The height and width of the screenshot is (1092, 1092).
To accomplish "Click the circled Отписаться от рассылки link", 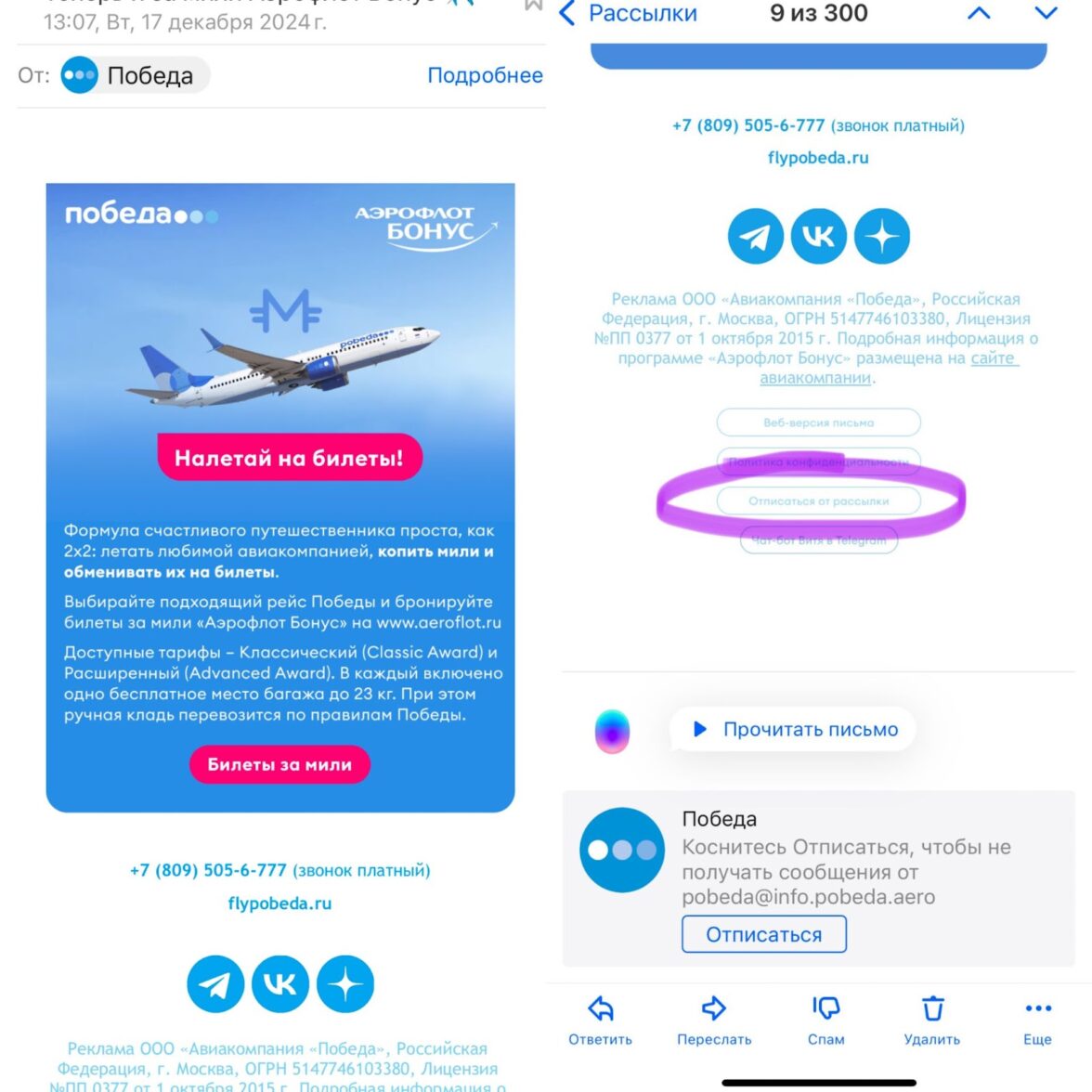I will pyautogui.click(x=818, y=500).
